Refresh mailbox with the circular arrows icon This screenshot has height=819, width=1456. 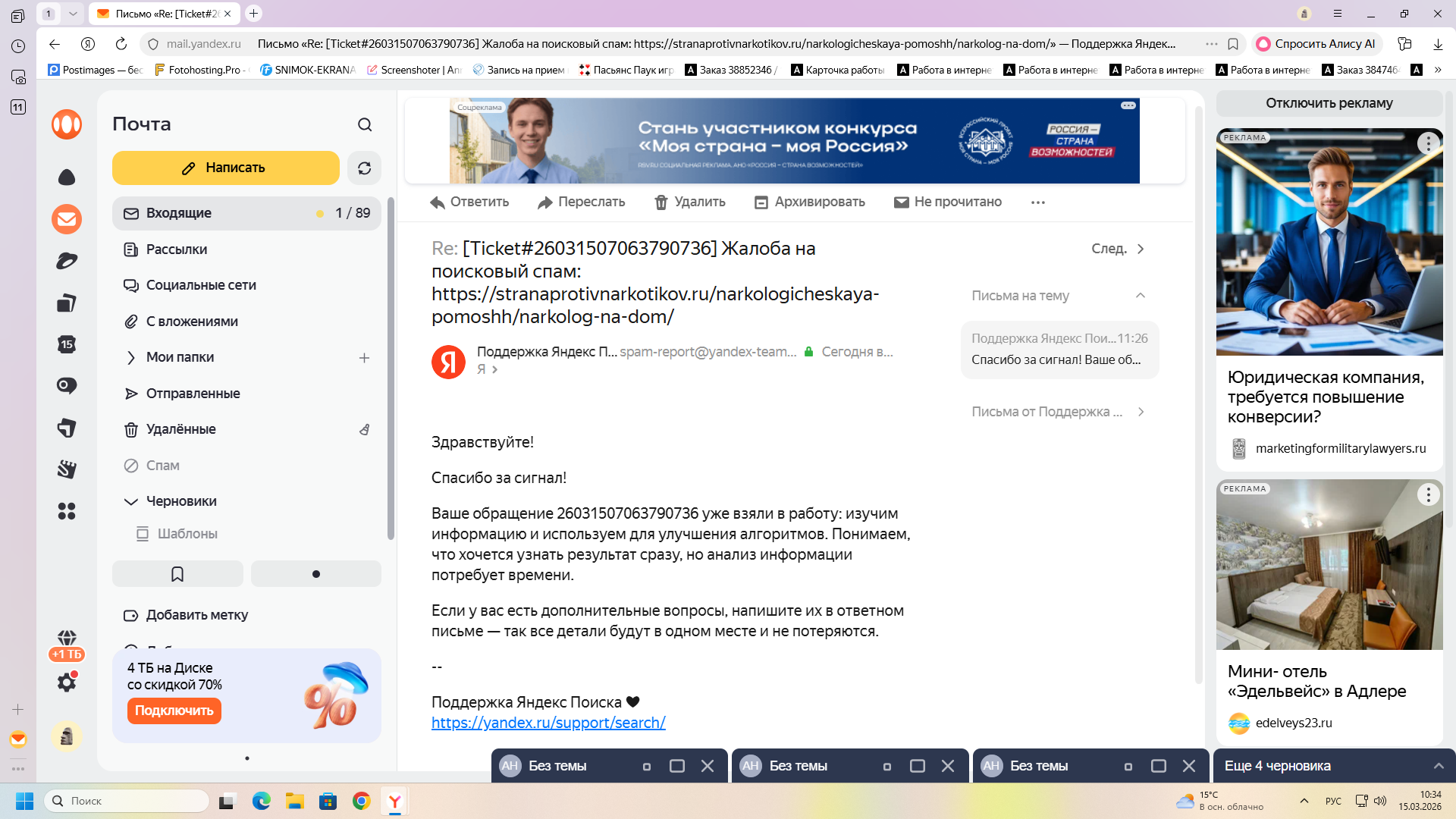click(364, 168)
